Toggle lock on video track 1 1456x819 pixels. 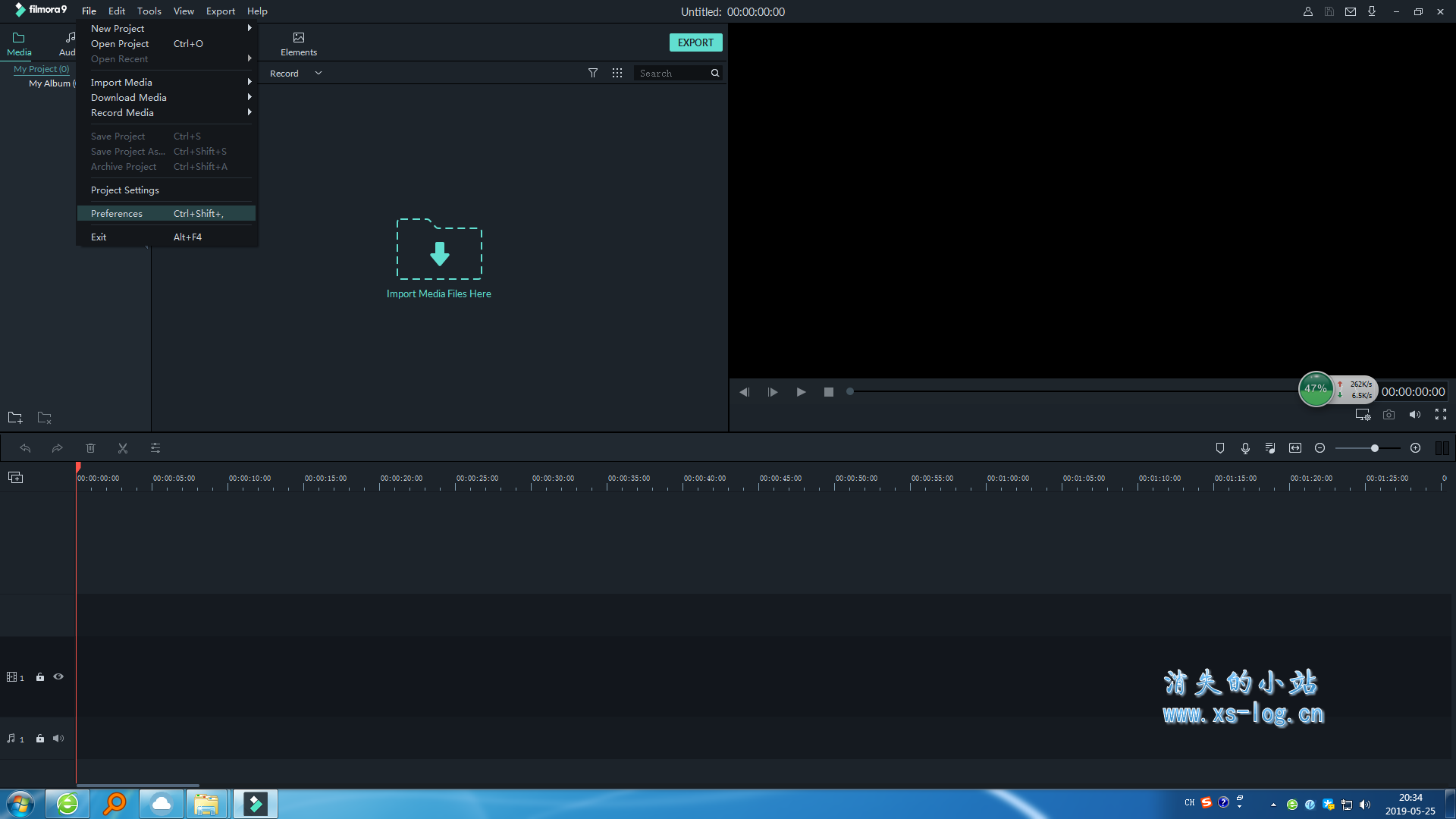coord(40,677)
